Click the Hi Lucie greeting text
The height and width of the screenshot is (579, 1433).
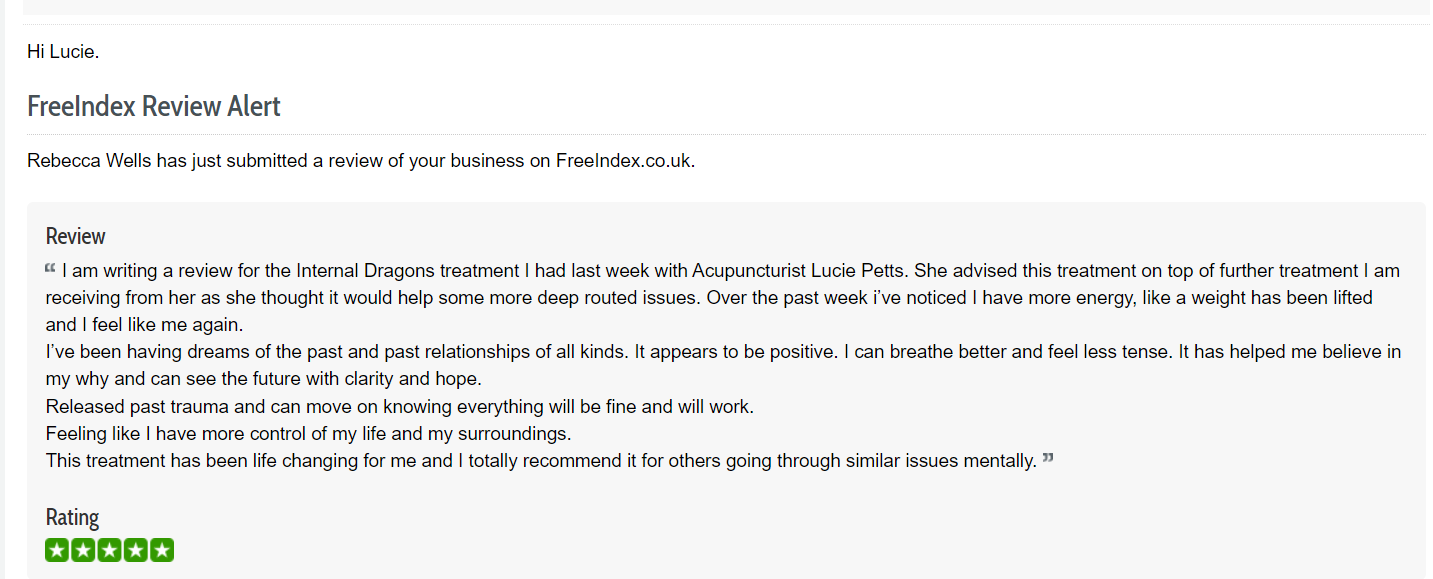point(63,52)
